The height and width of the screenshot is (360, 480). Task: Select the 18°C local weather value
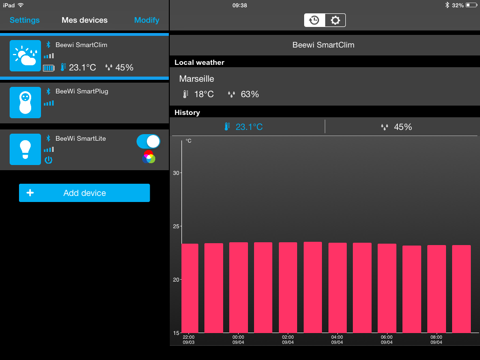204,94
